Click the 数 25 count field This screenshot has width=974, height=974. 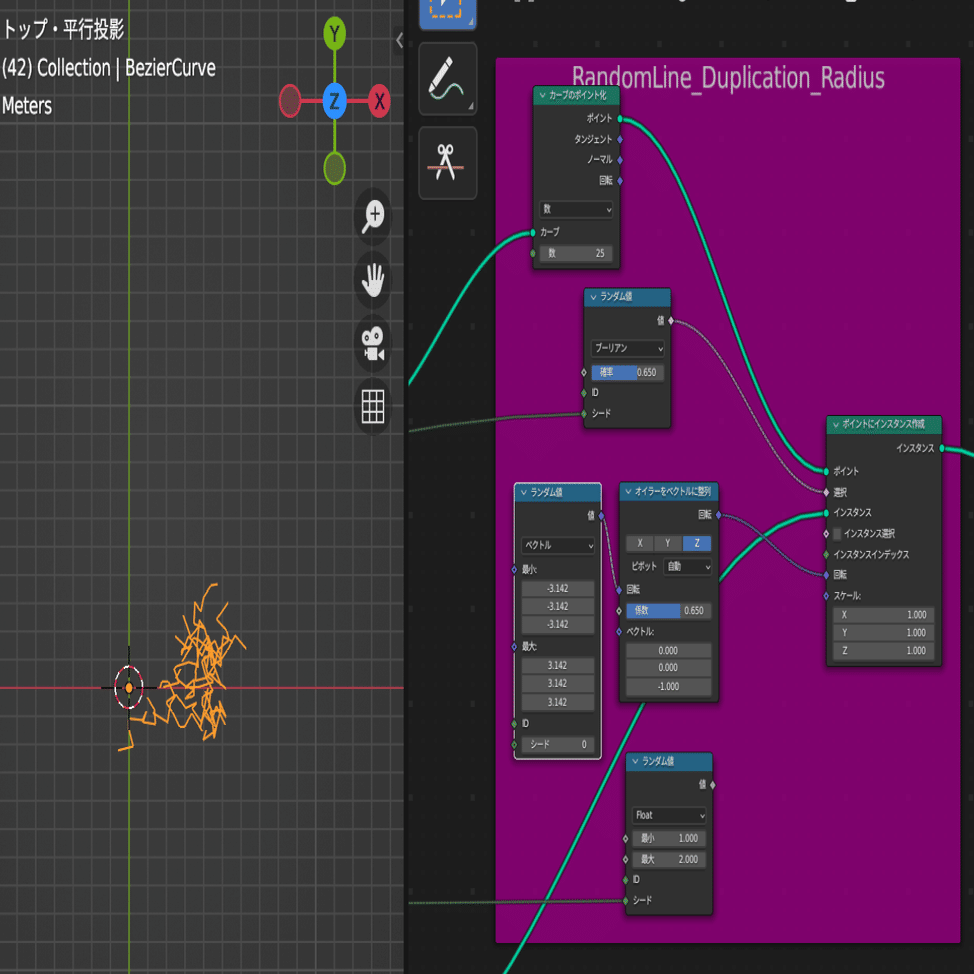[576, 253]
